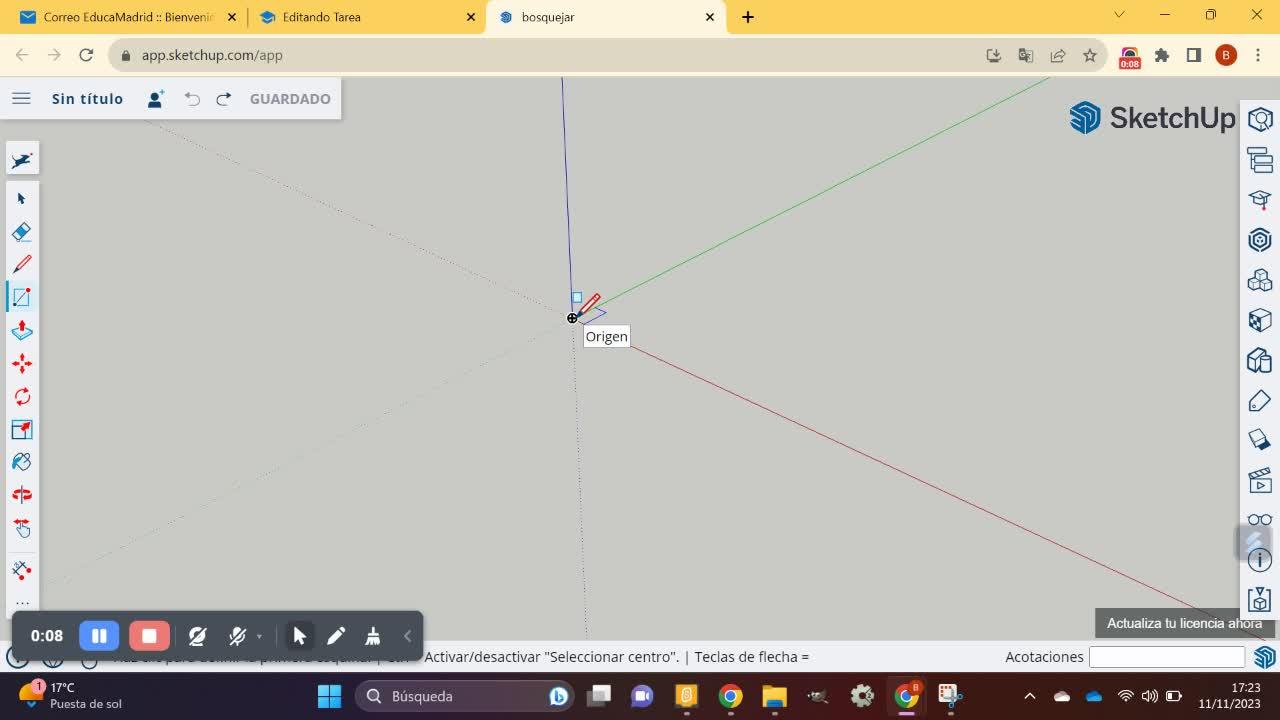This screenshot has height=720, width=1280.
Task: Click the GUARDADO save status
Action: (290, 98)
